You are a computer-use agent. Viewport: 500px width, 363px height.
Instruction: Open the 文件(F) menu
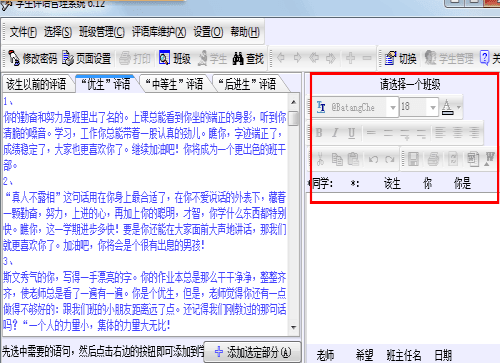pyautogui.click(x=23, y=32)
